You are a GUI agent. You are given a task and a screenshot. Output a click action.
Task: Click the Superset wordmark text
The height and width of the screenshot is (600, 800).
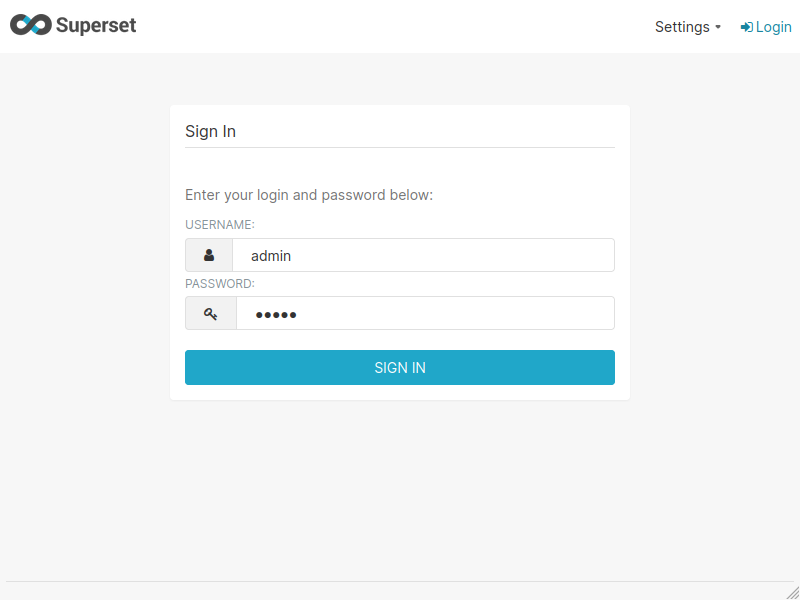tap(97, 25)
